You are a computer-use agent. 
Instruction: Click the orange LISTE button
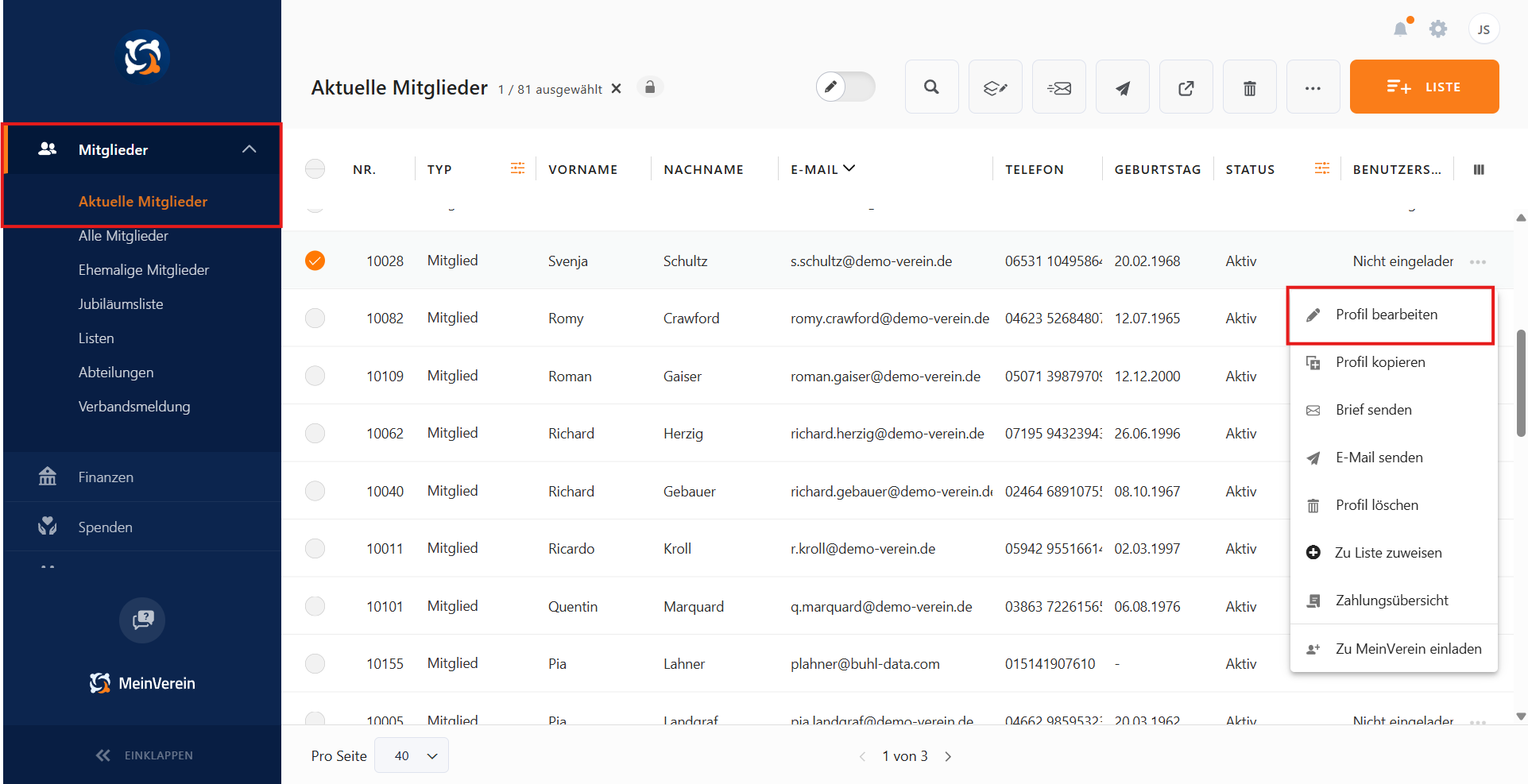(1424, 87)
